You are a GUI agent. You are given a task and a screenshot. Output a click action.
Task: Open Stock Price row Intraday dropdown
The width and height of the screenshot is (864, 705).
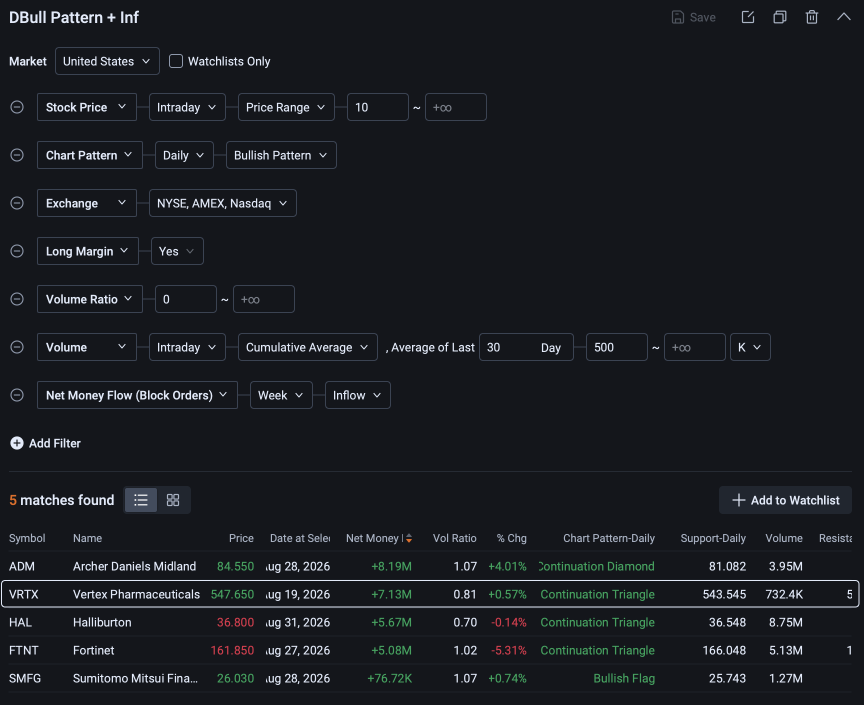click(x=187, y=107)
